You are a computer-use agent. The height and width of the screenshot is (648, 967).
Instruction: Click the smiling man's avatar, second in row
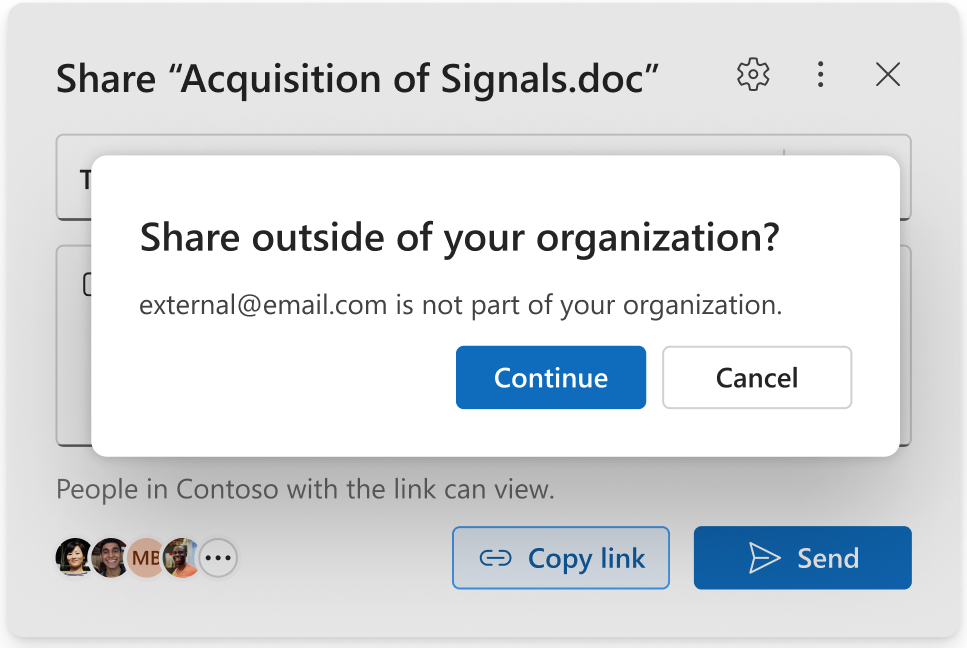click(x=109, y=558)
